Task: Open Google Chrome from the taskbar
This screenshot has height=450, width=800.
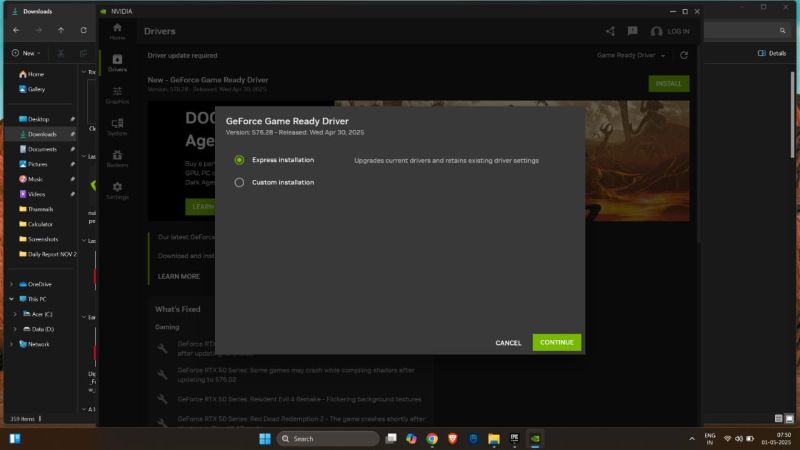Action: tap(432, 439)
